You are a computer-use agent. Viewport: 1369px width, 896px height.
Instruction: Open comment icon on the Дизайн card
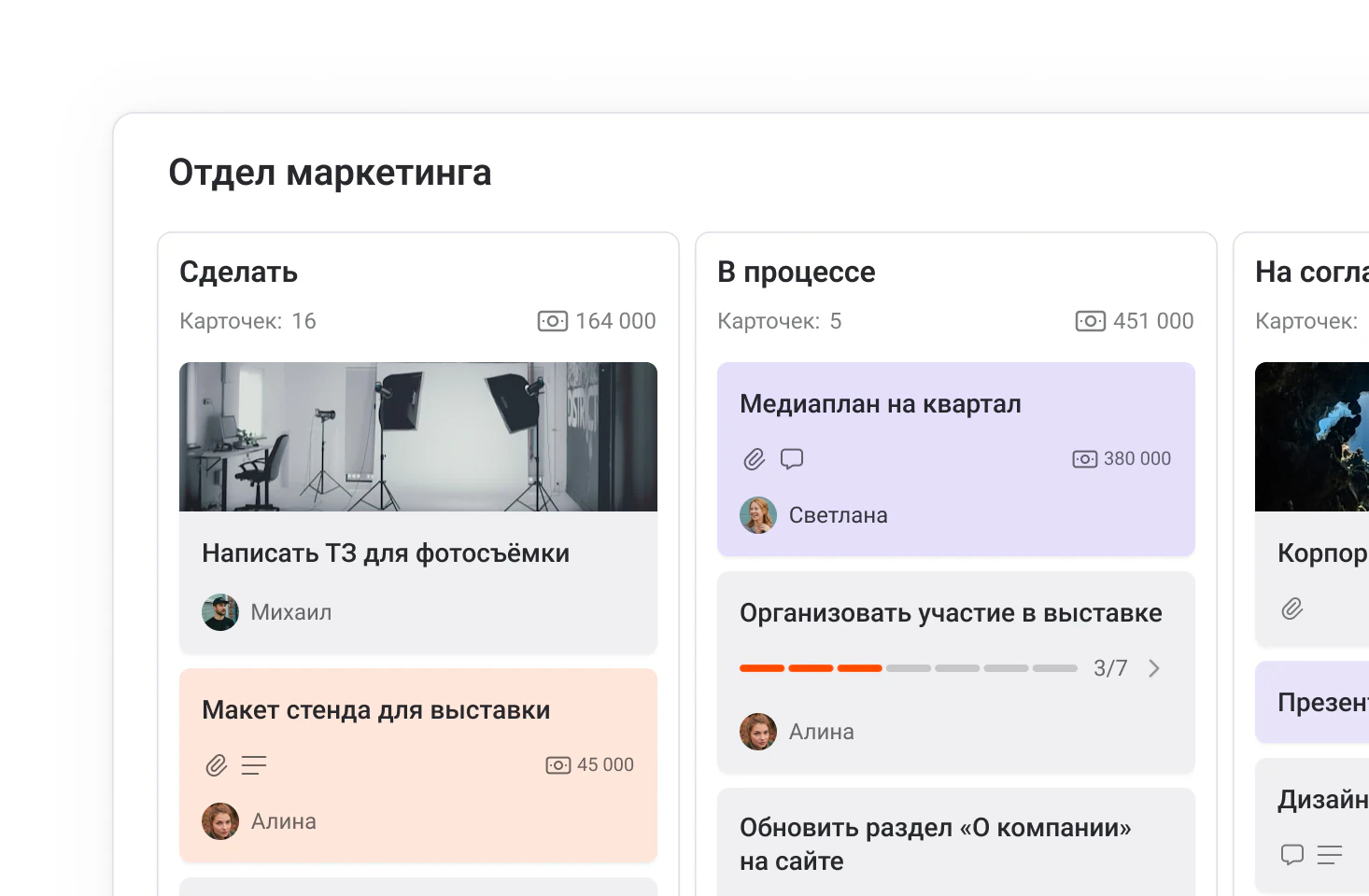1292,854
